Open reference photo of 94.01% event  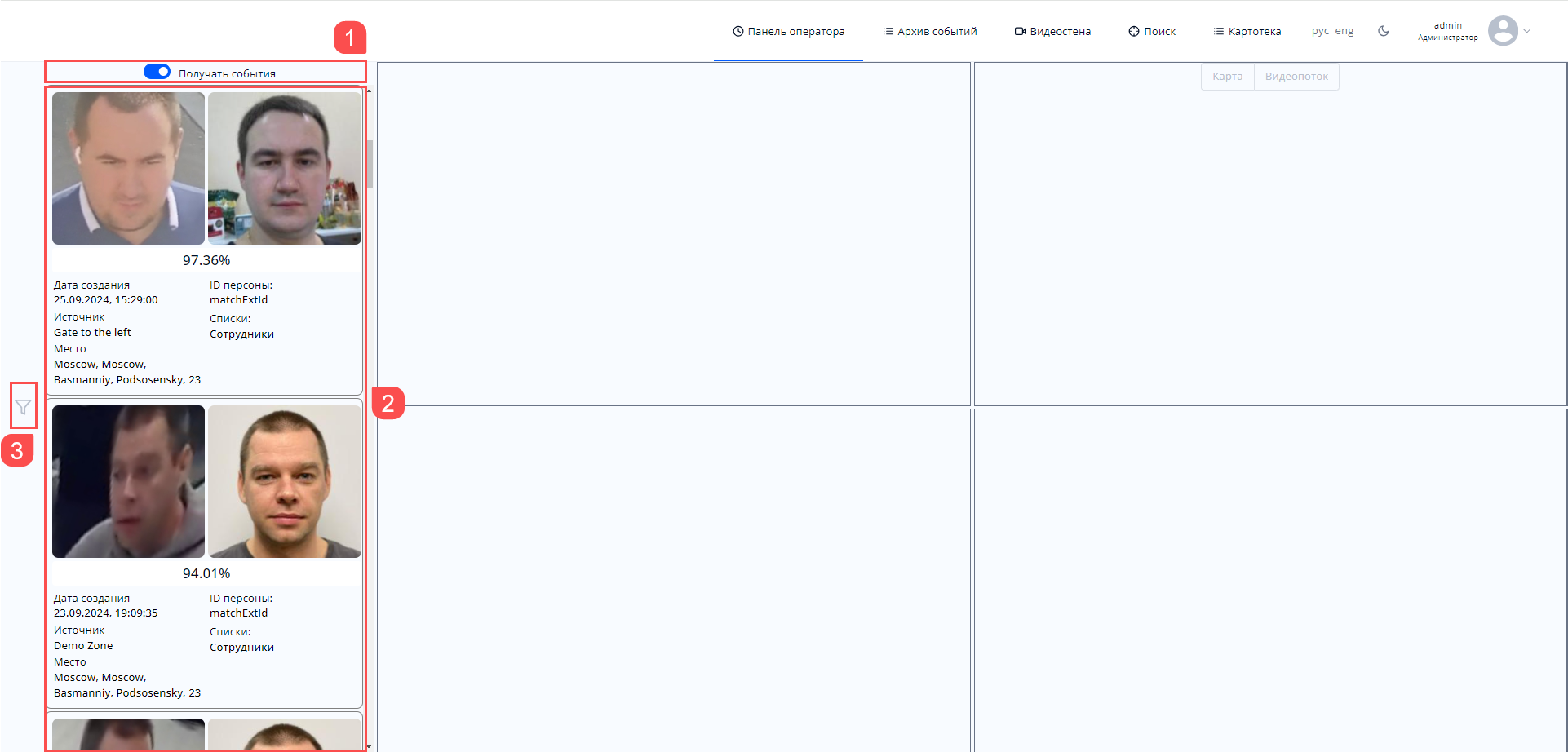tap(285, 481)
